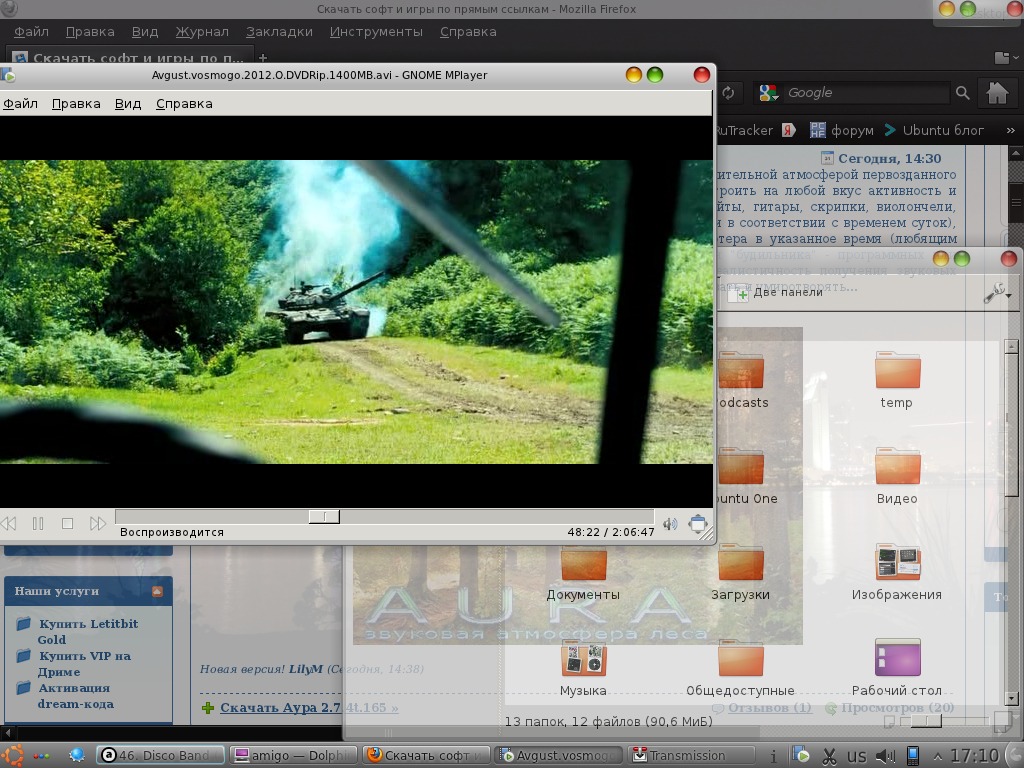Image resolution: width=1024 pixels, height=768 pixels.
Task: Open MPlayer's Вид menu
Action: pyautogui.click(x=128, y=103)
